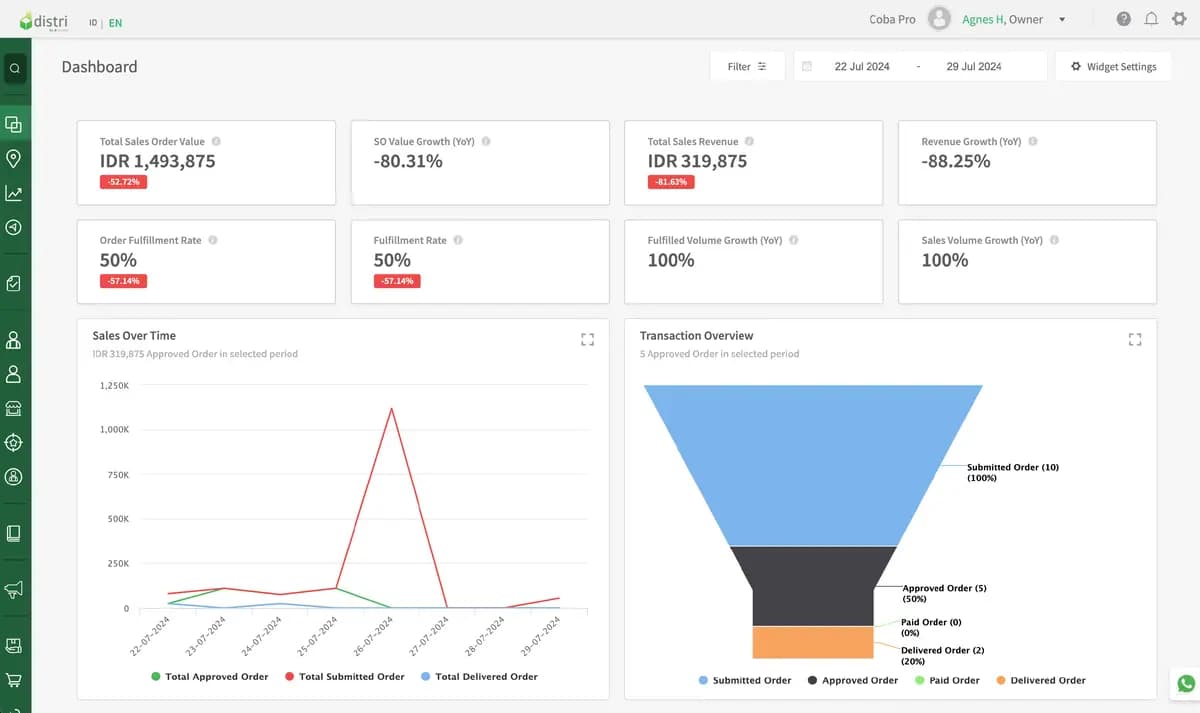The height and width of the screenshot is (713, 1200).
Task: Switch language to ID
Action: (93, 23)
